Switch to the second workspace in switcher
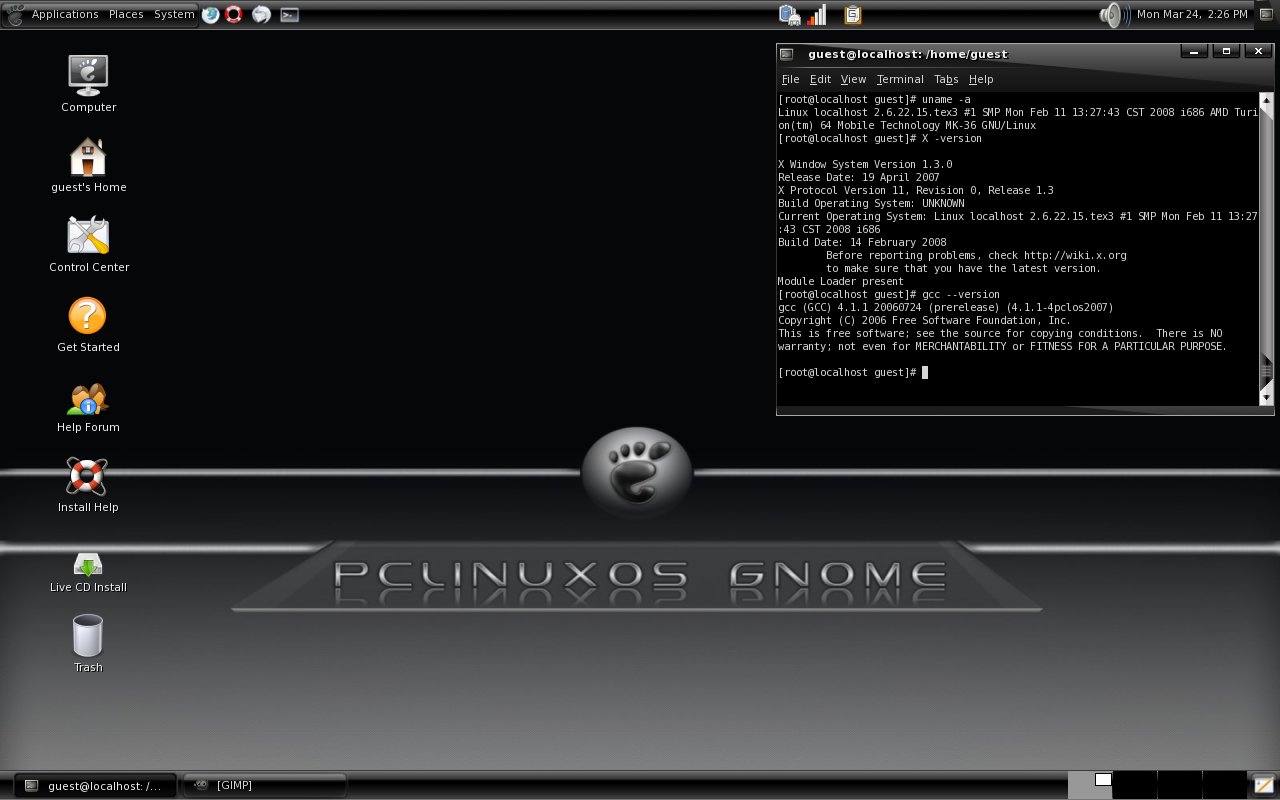This screenshot has width=1280, height=800. coord(1134,785)
